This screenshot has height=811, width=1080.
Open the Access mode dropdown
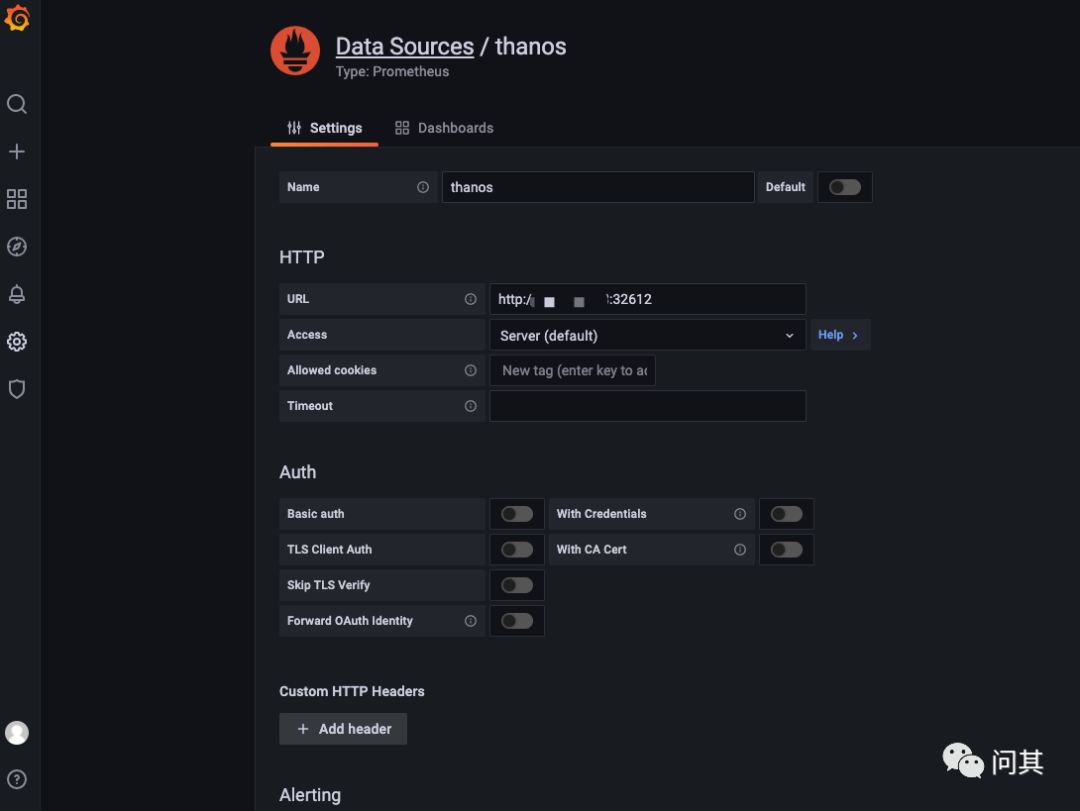[647, 335]
